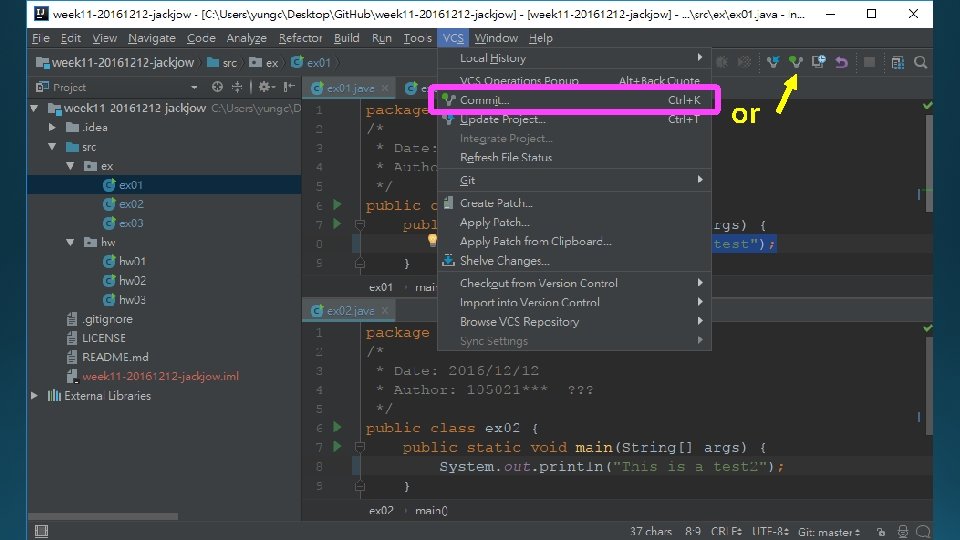Click the CRLF line separator status entry
Image resolution: width=960 pixels, height=540 pixels.
coord(727,531)
